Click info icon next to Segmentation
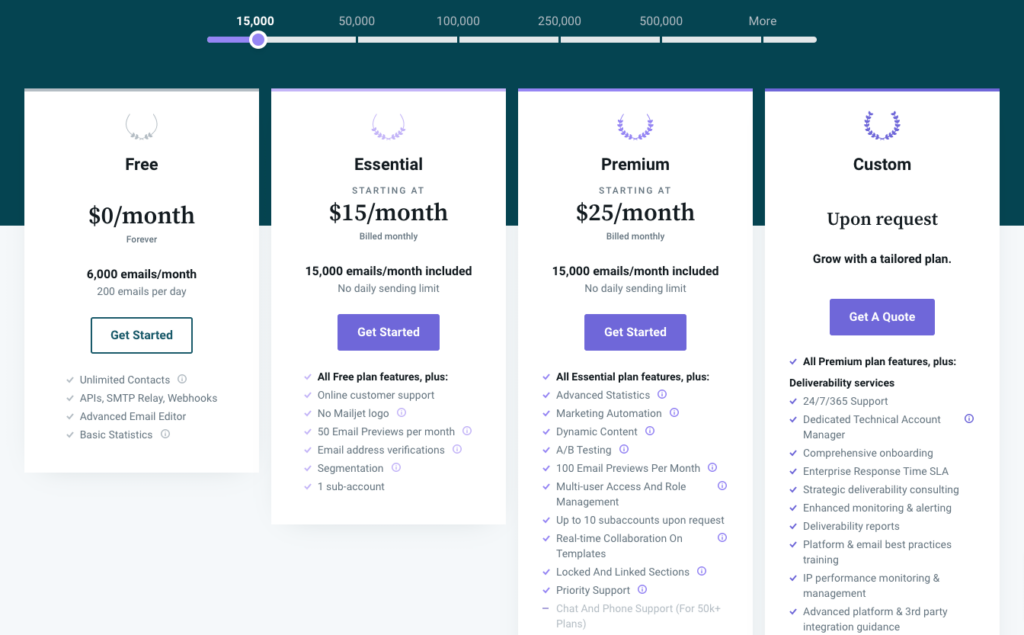Screen dimensions: 1024x635 pos(396,468)
